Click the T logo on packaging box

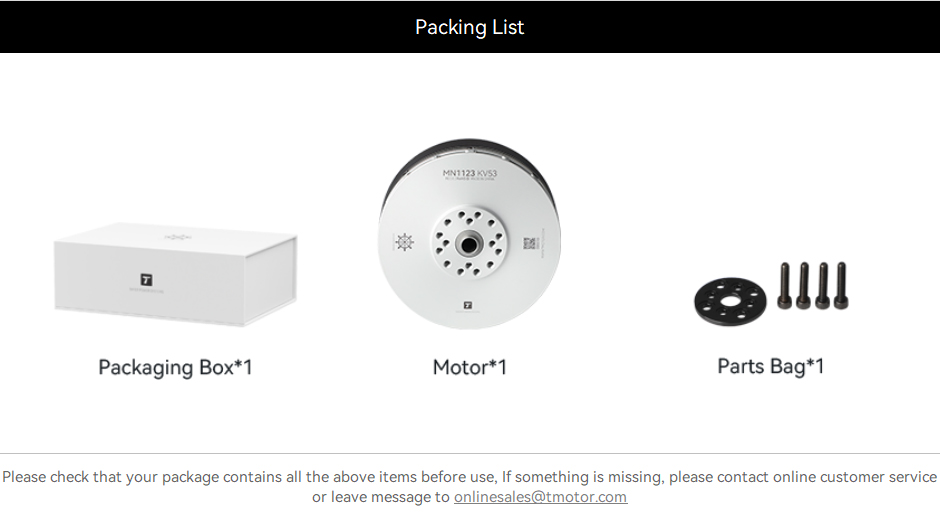146,279
